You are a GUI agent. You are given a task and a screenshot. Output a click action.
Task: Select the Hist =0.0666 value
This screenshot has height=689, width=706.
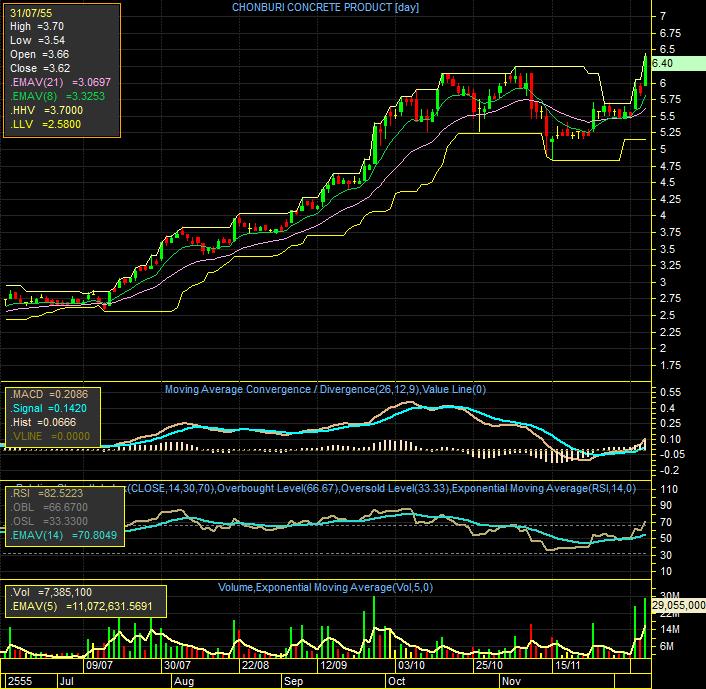43,422
